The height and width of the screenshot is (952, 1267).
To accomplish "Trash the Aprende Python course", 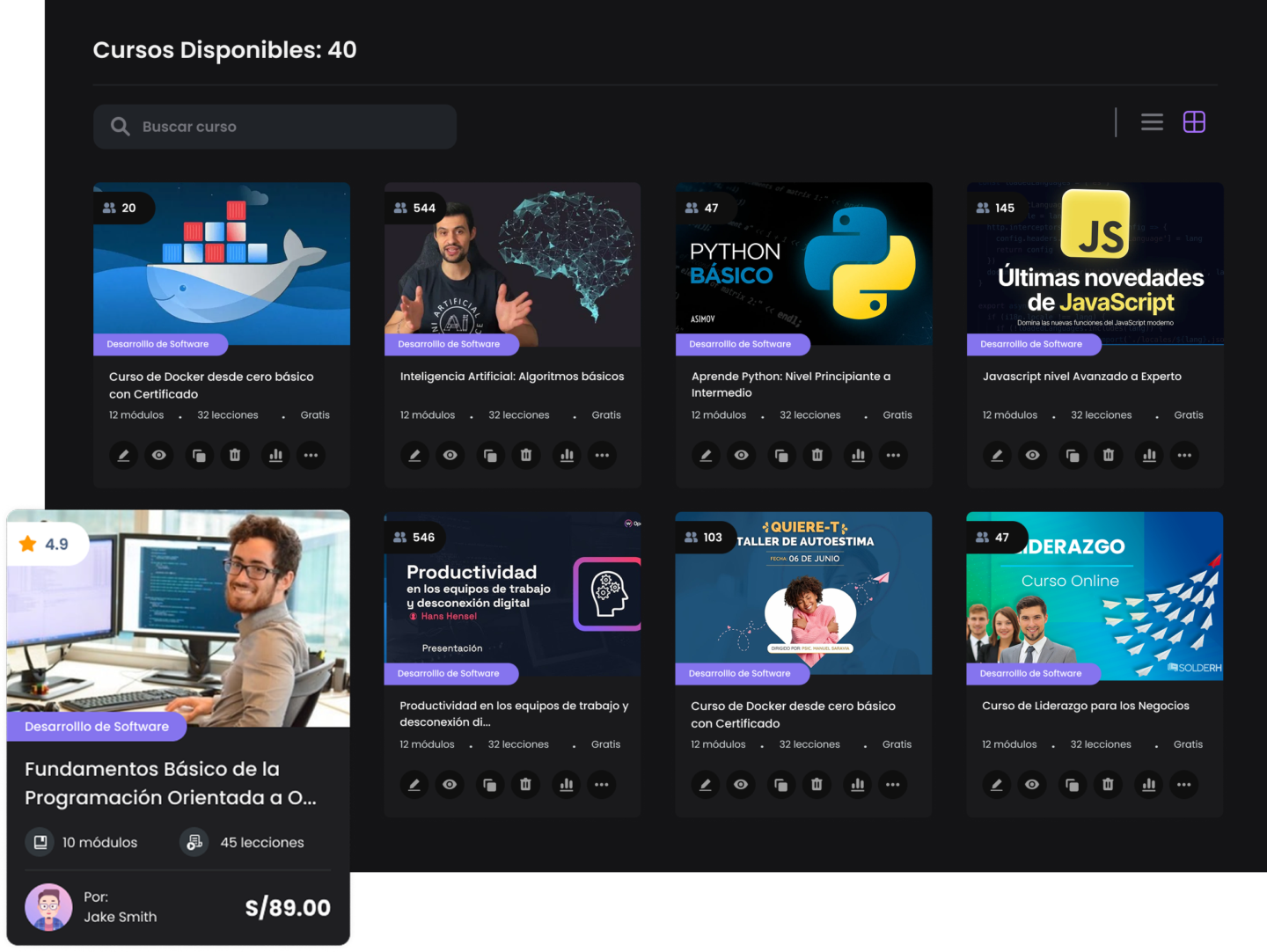I will point(817,455).
